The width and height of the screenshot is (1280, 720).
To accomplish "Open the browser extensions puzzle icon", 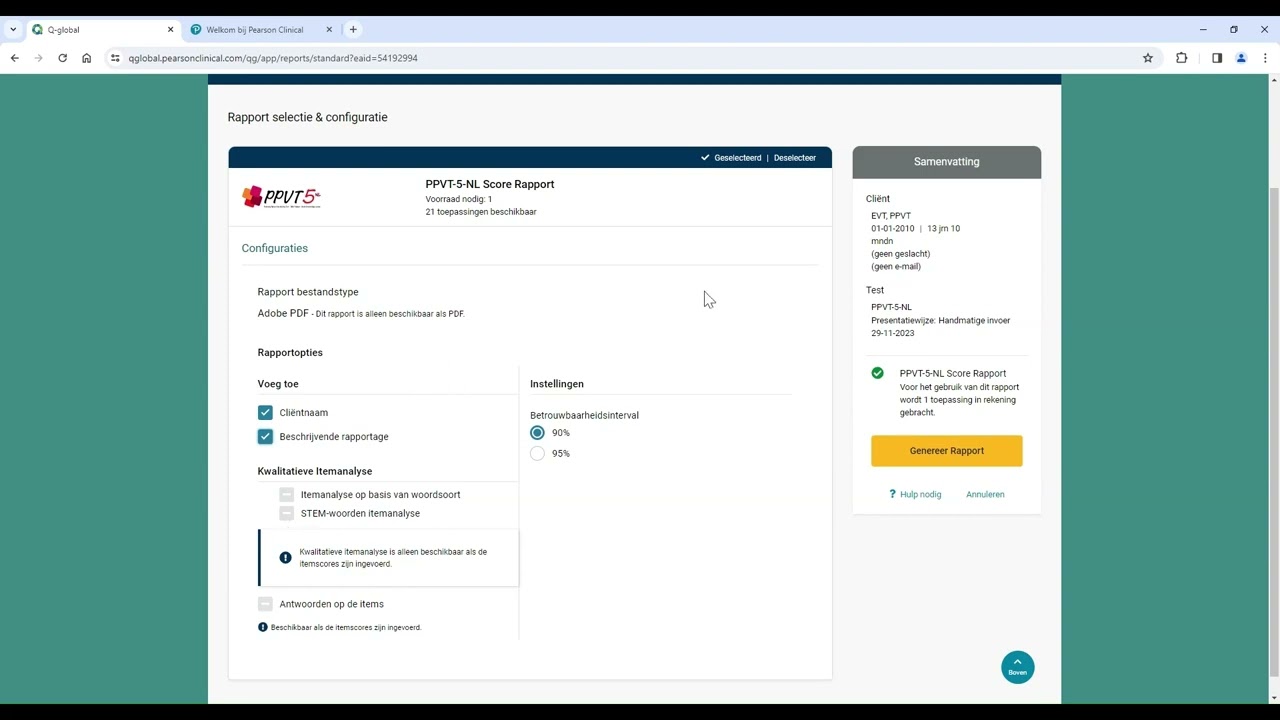I will click(x=1182, y=58).
